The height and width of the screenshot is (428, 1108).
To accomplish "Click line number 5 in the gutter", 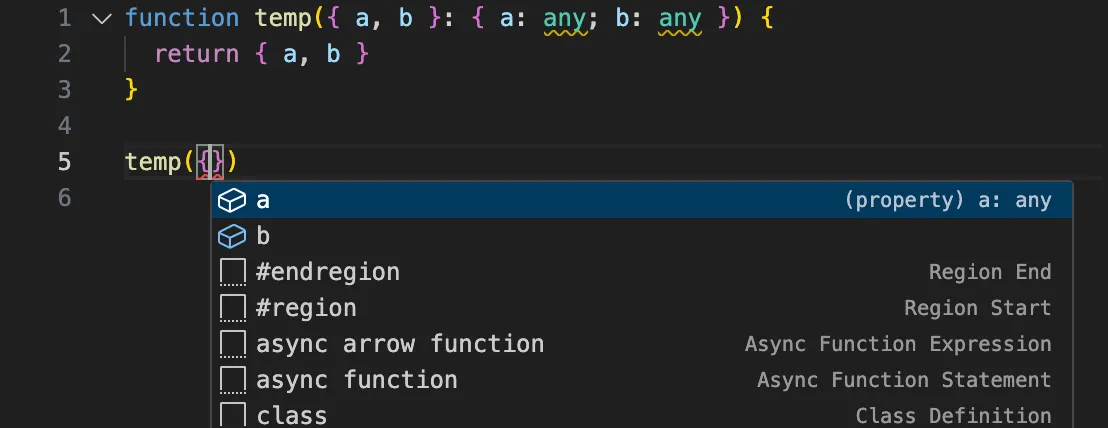I will [x=64, y=162].
